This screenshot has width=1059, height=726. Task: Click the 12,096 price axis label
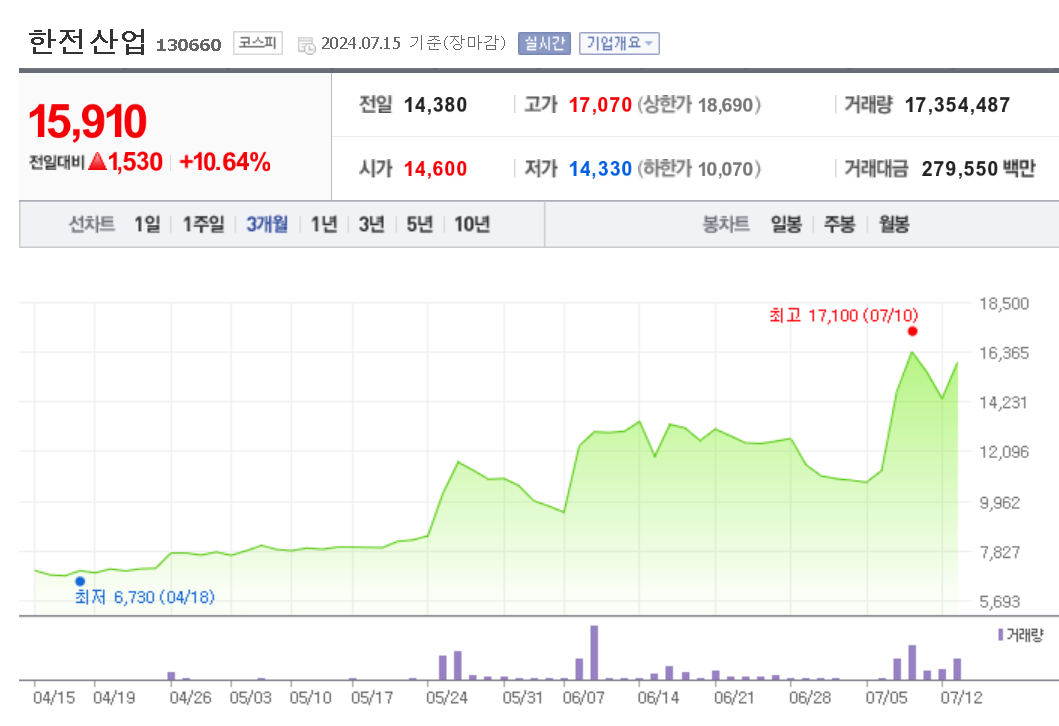[x=1004, y=452]
